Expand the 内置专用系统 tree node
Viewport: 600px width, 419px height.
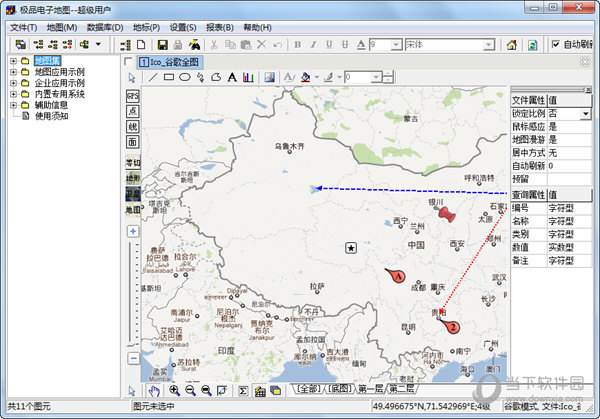point(13,94)
